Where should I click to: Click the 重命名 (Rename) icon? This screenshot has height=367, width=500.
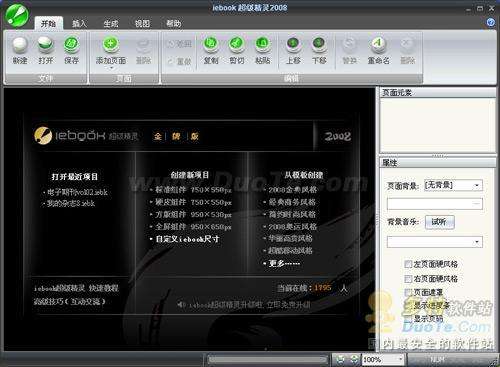[x=378, y=45]
